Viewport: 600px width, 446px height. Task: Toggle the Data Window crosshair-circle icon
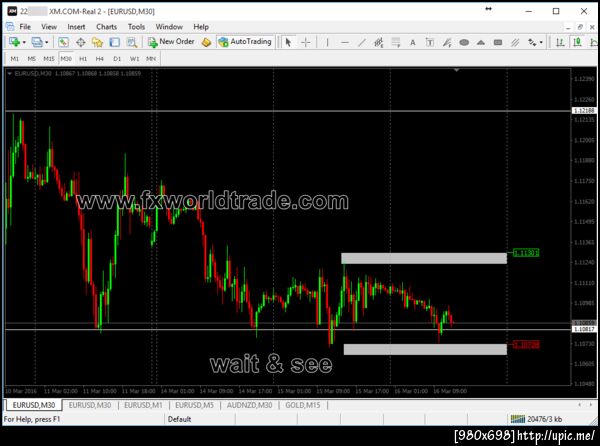[80, 42]
